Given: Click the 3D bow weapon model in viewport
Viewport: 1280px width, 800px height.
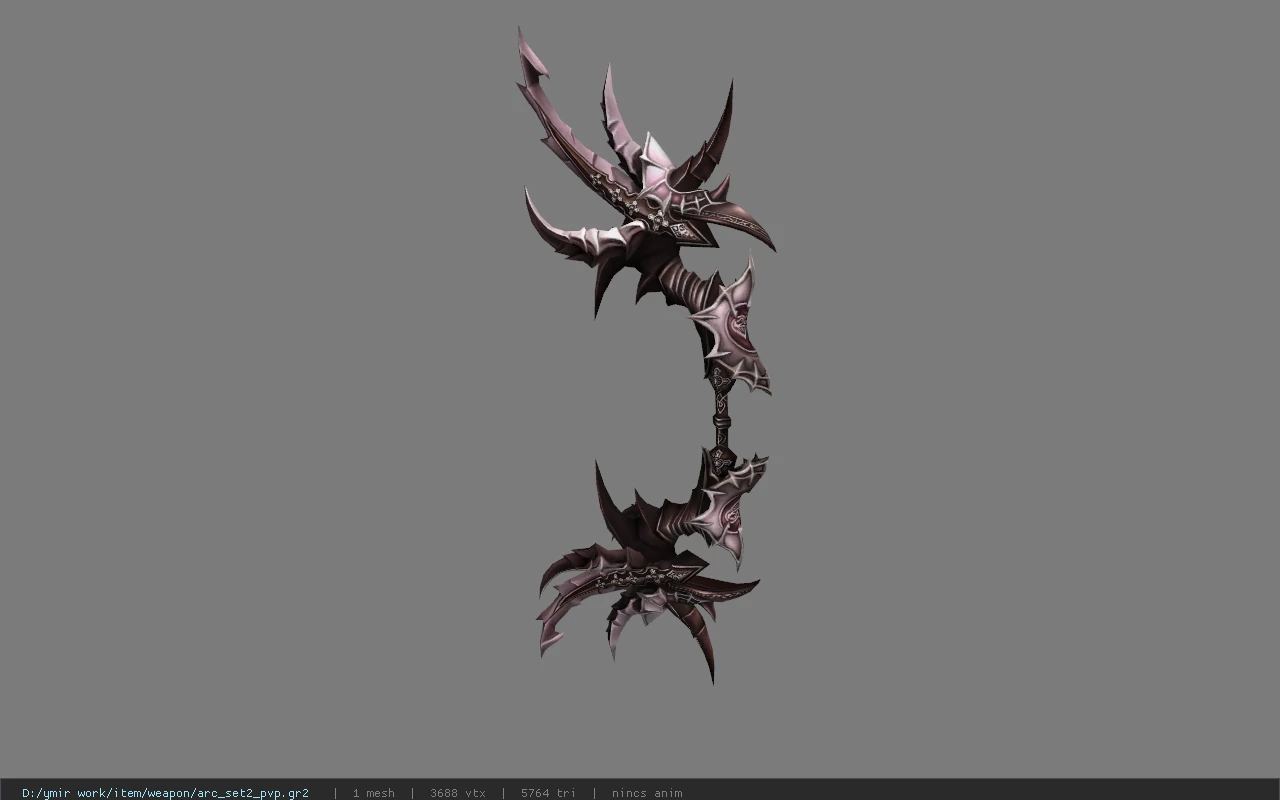Looking at the screenshot, I should [648, 355].
